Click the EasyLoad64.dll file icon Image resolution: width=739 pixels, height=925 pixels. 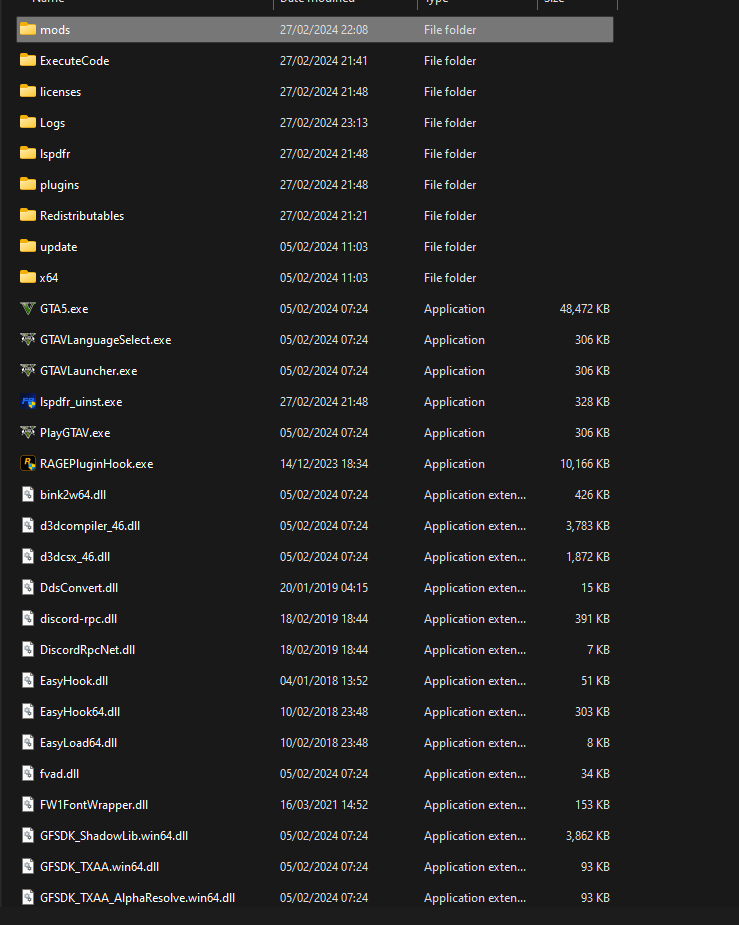coord(28,743)
